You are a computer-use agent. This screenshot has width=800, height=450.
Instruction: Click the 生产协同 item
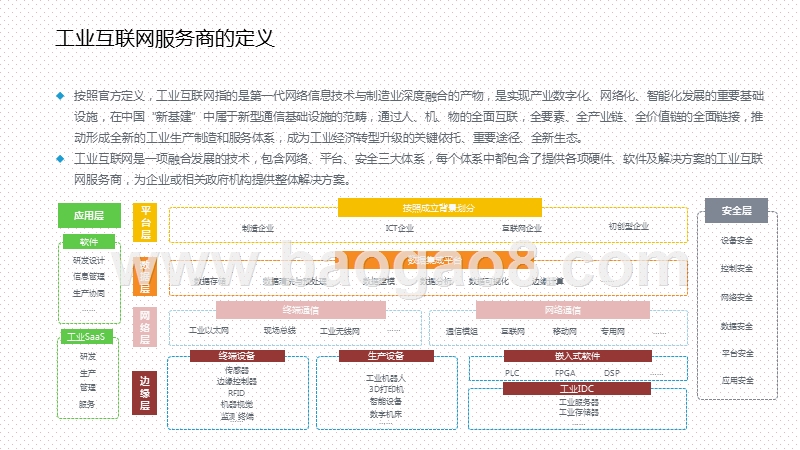point(89,293)
